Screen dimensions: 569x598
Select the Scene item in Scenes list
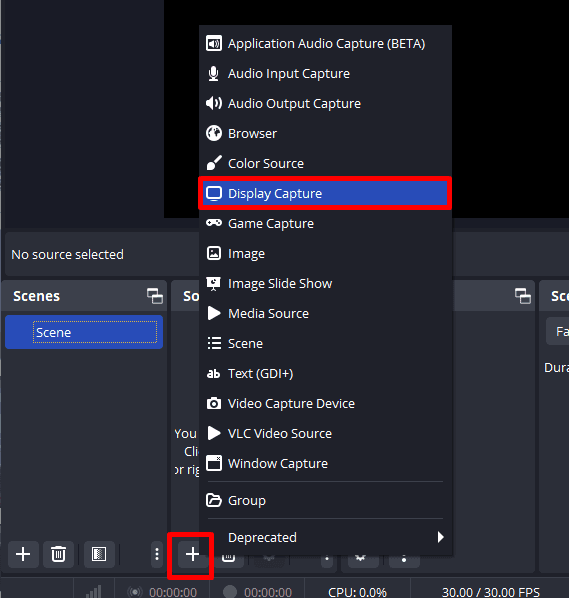click(x=84, y=332)
